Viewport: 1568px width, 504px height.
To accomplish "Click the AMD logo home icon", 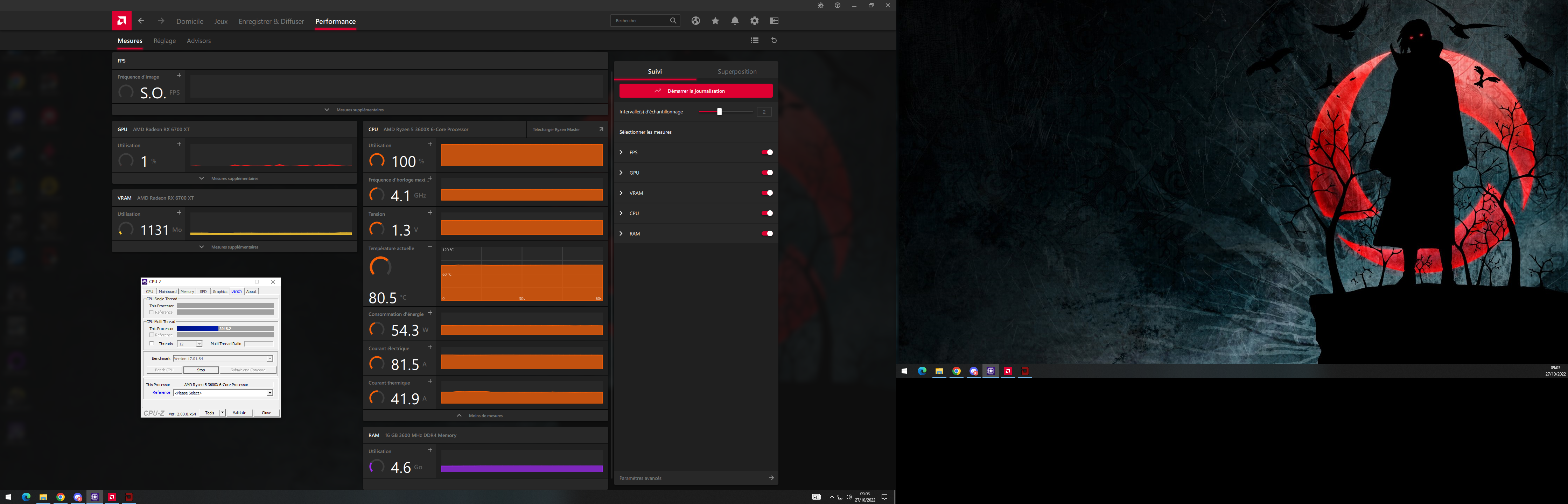I will pyautogui.click(x=121, y=21).
